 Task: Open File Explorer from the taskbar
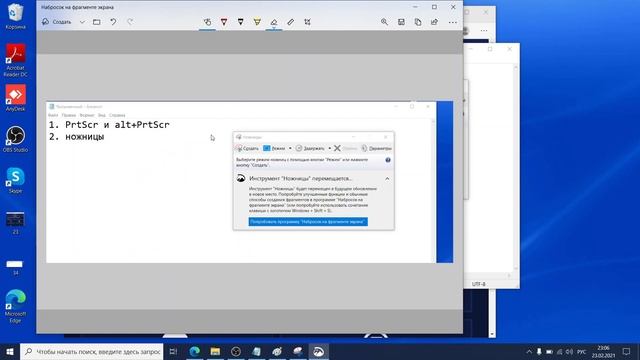click(x=215, y=351)
